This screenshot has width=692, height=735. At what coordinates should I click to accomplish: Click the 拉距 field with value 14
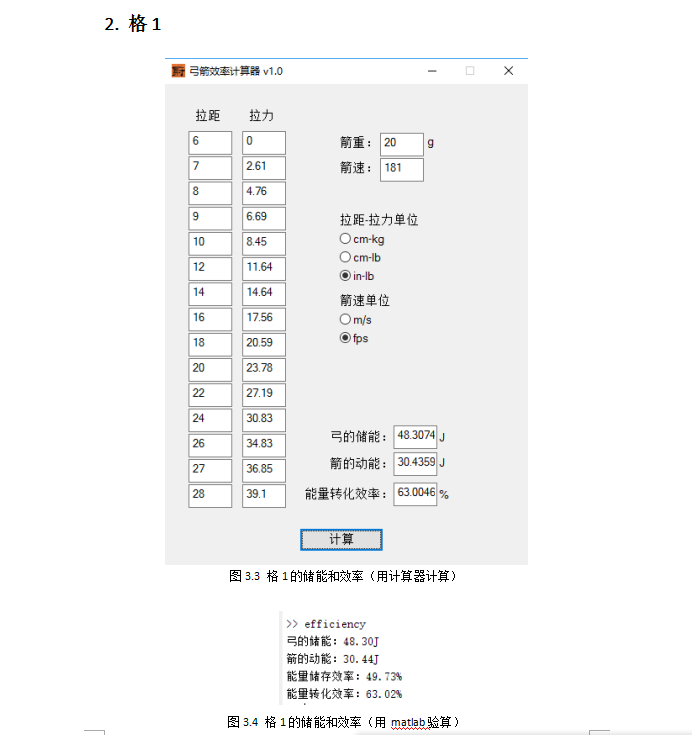coord(210,294)
